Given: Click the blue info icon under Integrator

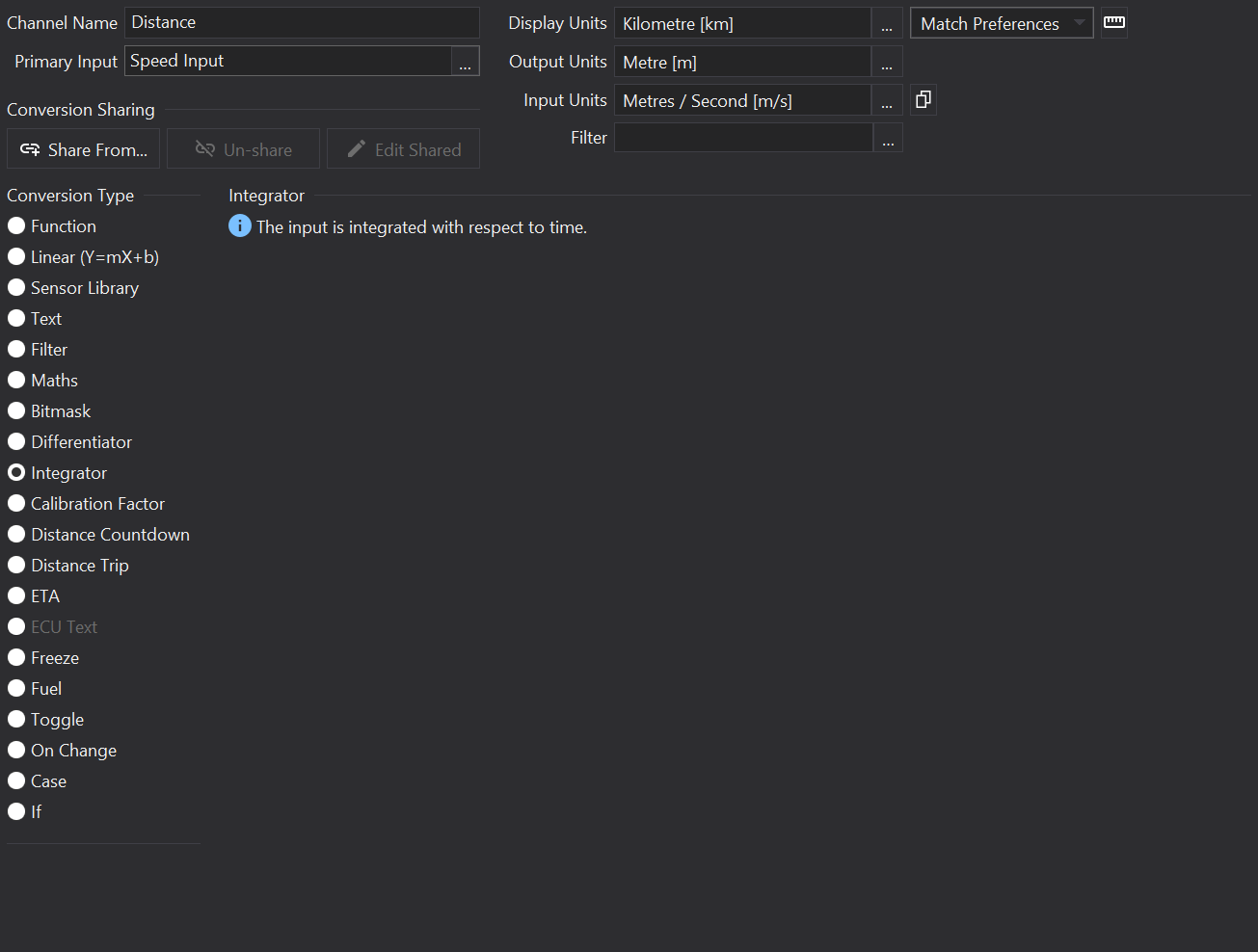Looking at the screenshot, I should click(239, 226).
